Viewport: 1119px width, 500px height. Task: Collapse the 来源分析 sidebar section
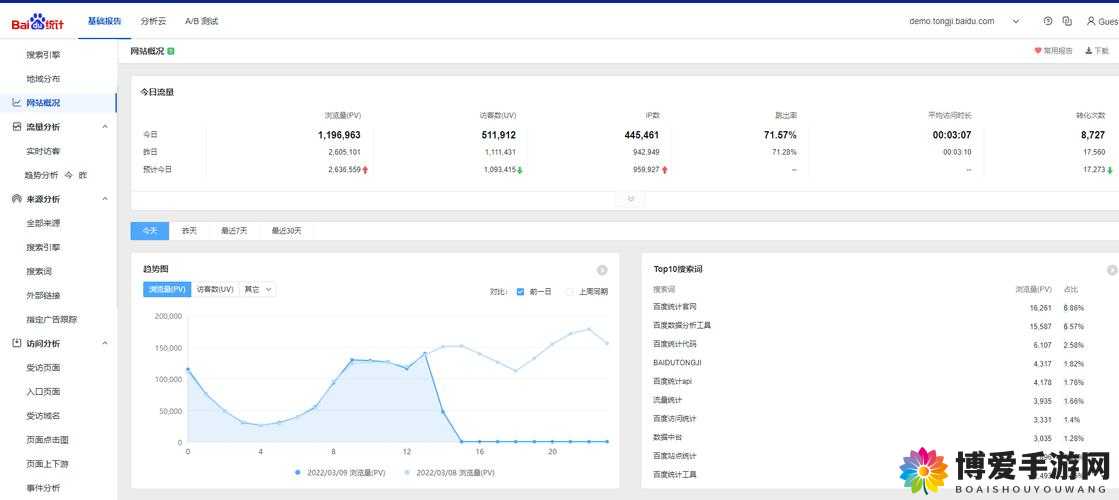105,199
